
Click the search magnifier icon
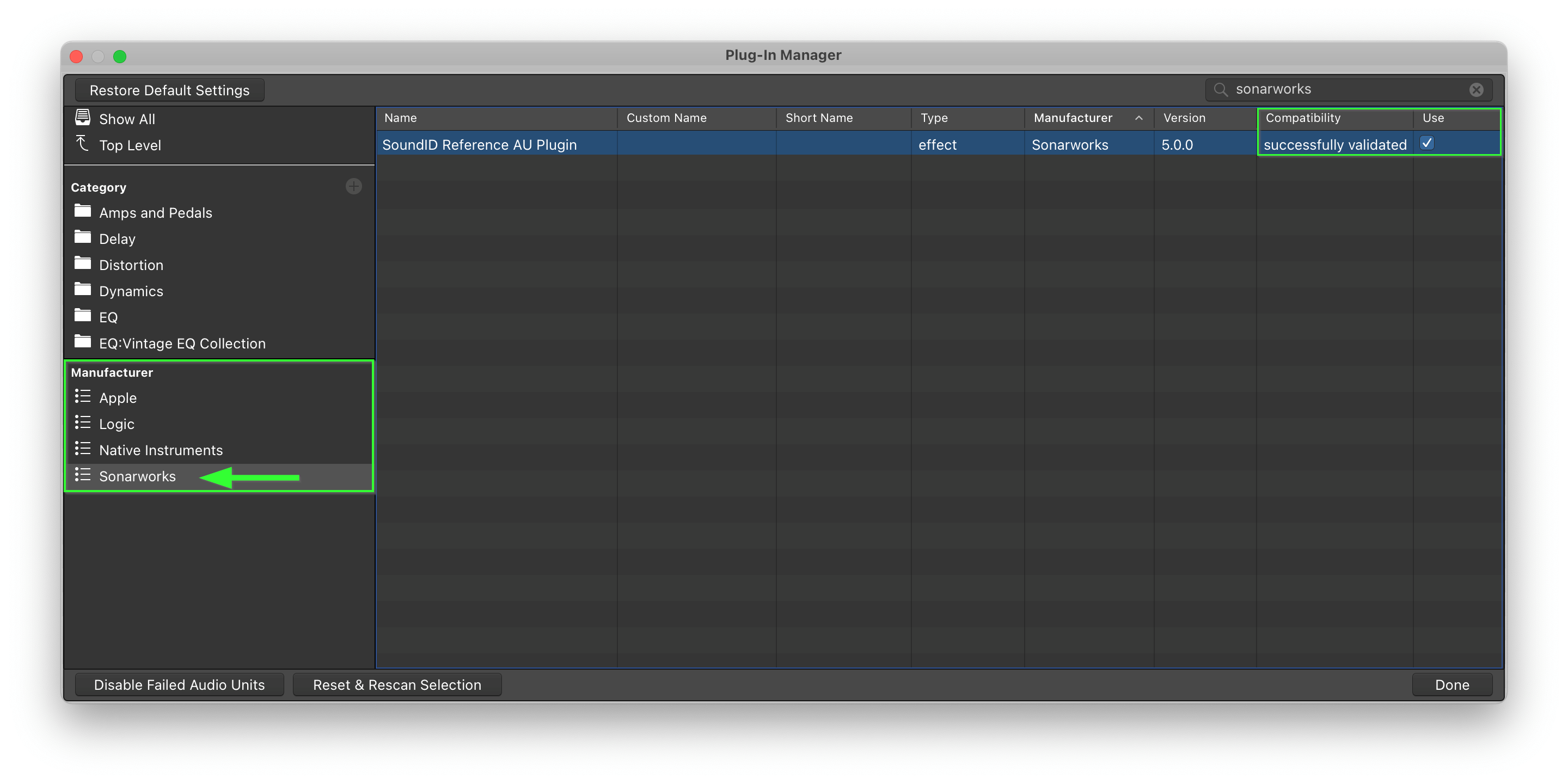pyautogui.click(x=1221, y=89)
